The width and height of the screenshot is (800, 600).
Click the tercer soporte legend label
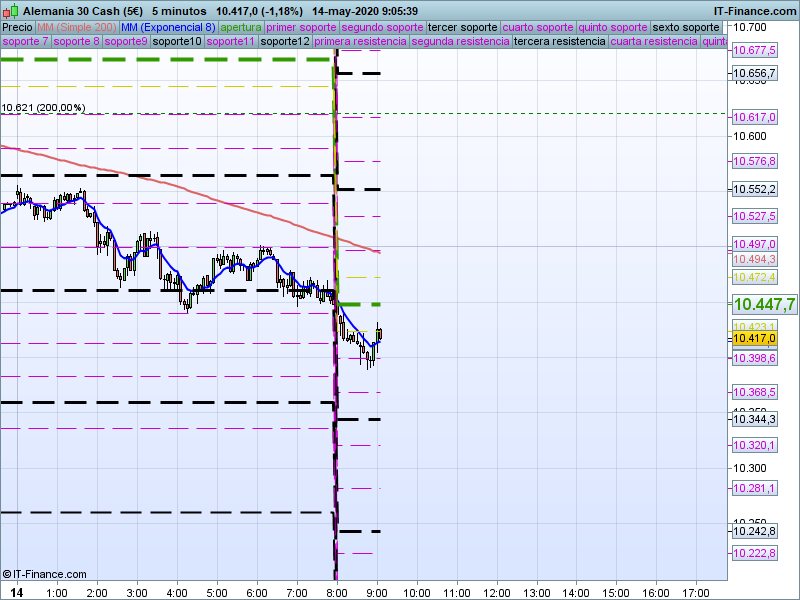coord(462,27)
